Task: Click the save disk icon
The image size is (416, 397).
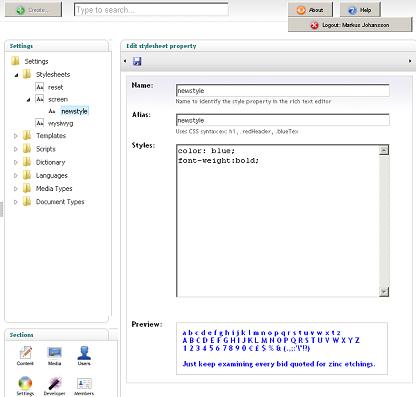Action: pos(137,61)
